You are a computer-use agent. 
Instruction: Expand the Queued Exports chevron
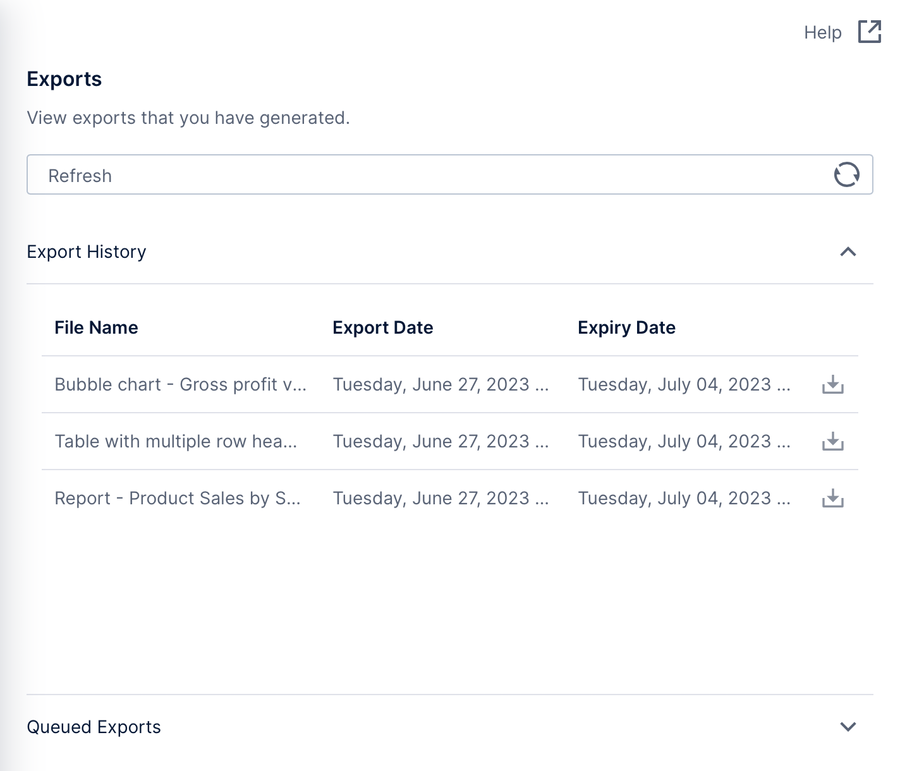click(848, 727)
